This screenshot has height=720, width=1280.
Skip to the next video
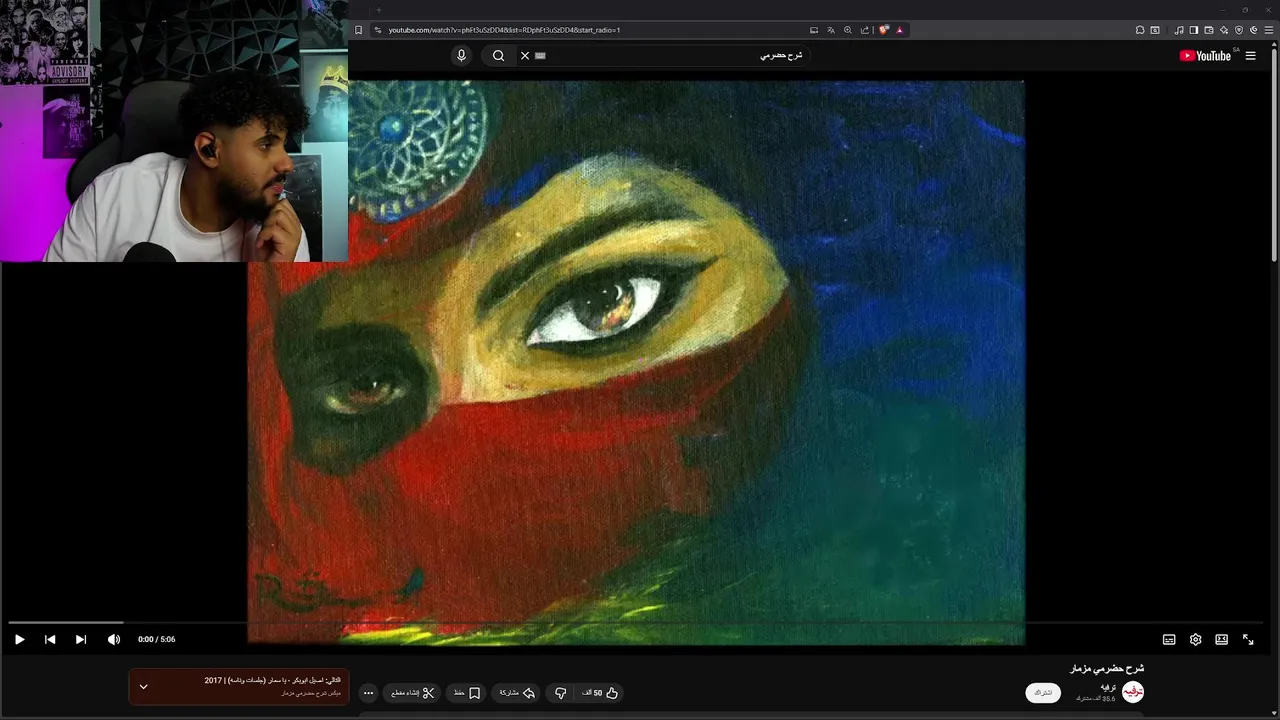[81, 639]
